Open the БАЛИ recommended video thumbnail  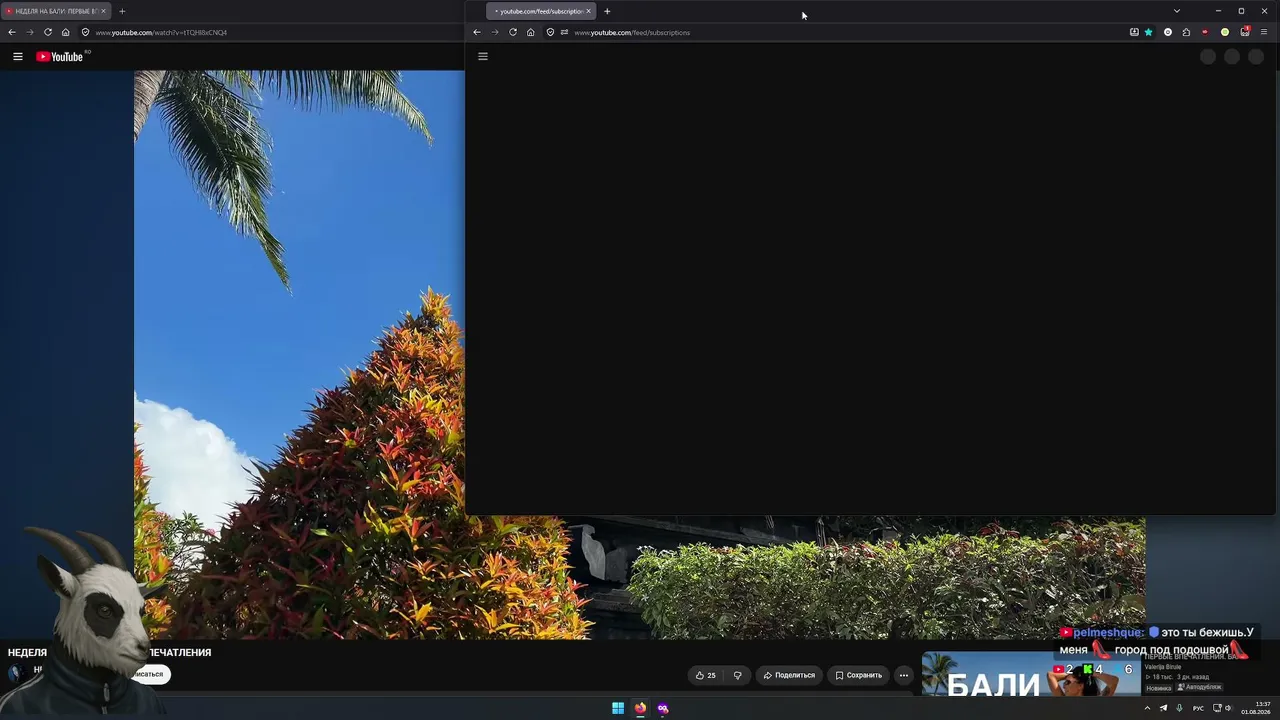pyautogui.click(x=1031, y=674)
